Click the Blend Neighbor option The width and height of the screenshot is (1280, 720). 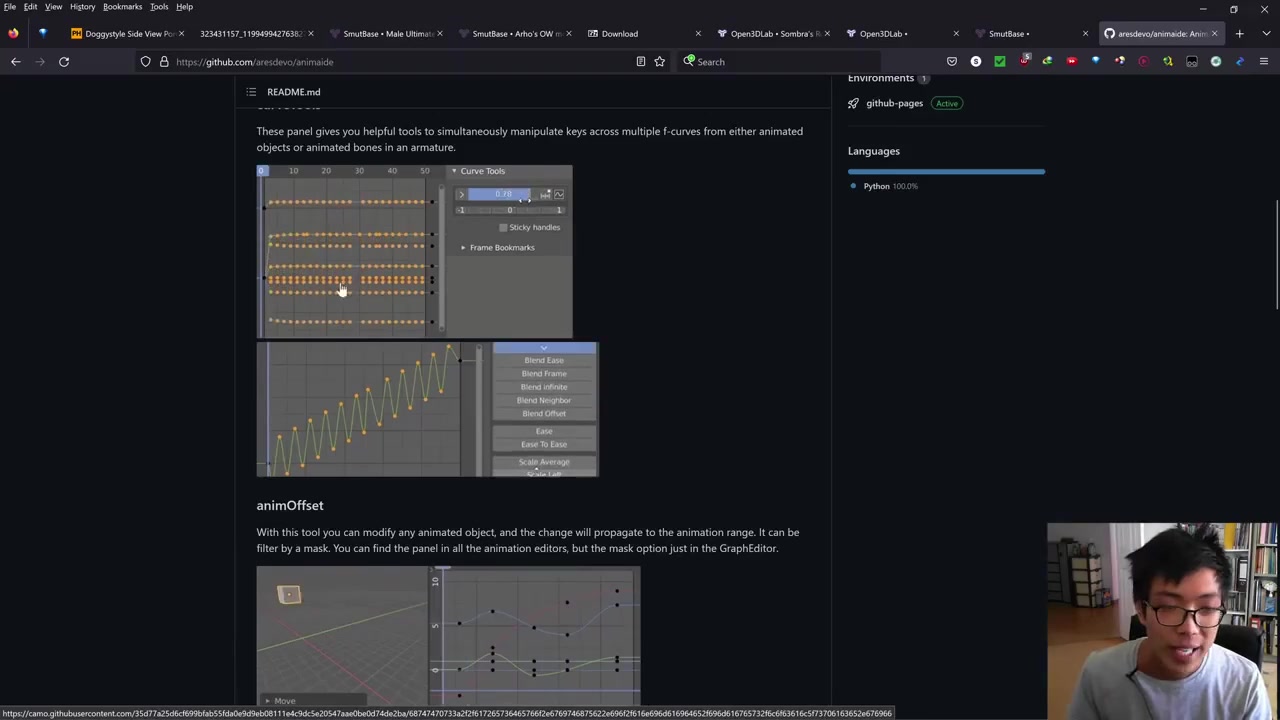pos(544,400)
